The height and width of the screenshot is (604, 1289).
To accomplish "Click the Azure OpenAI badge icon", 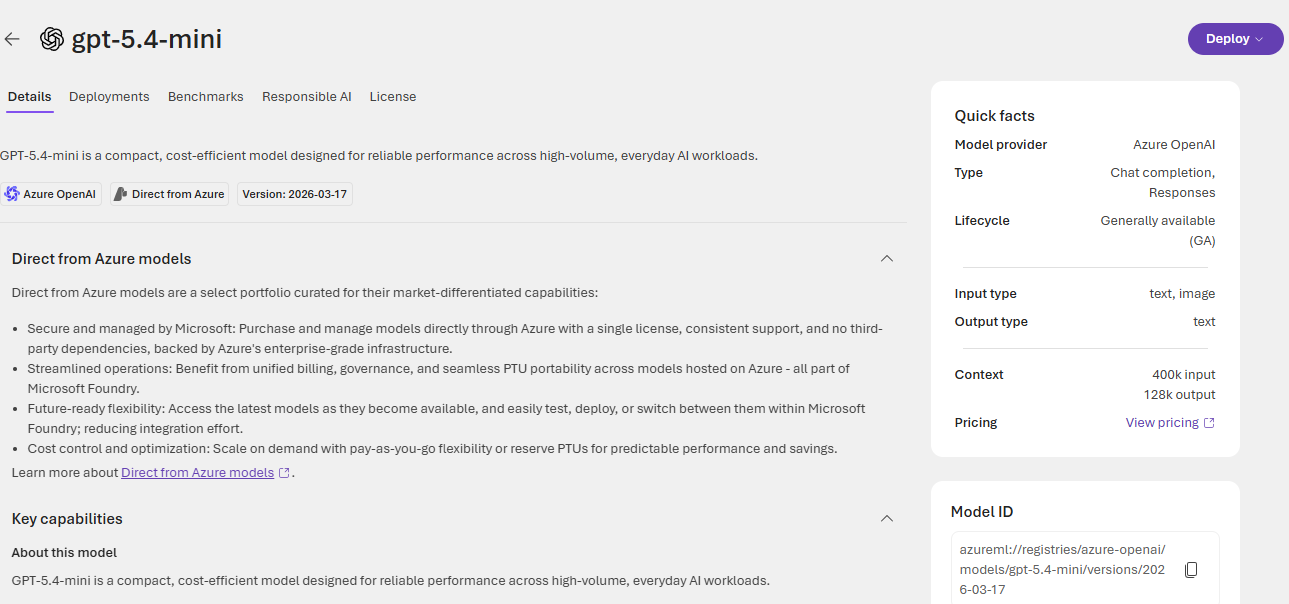I will tap(12, 194).
